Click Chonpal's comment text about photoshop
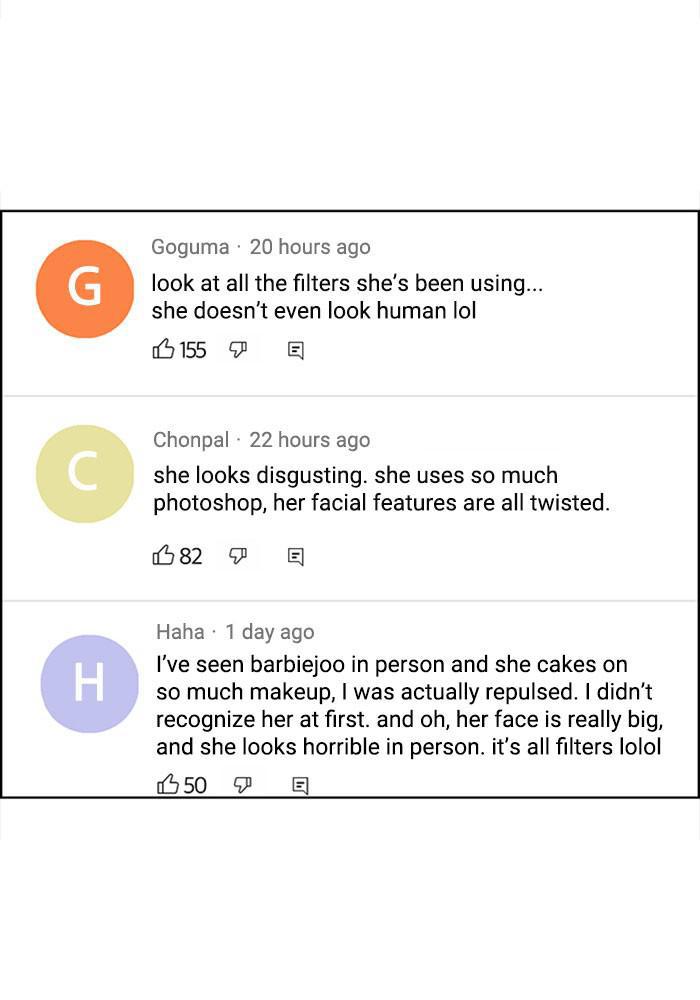This screenshot has width=700, height=1000. pos(380,489)
